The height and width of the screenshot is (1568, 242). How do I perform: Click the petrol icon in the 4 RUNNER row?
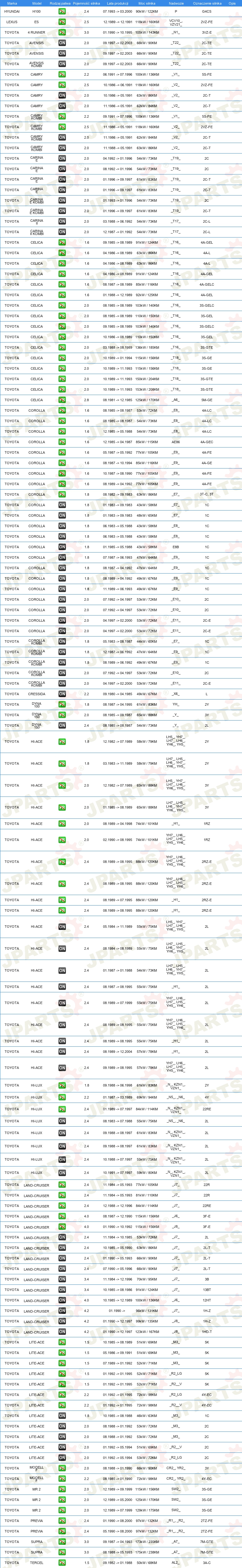click(x=62, y=32)
